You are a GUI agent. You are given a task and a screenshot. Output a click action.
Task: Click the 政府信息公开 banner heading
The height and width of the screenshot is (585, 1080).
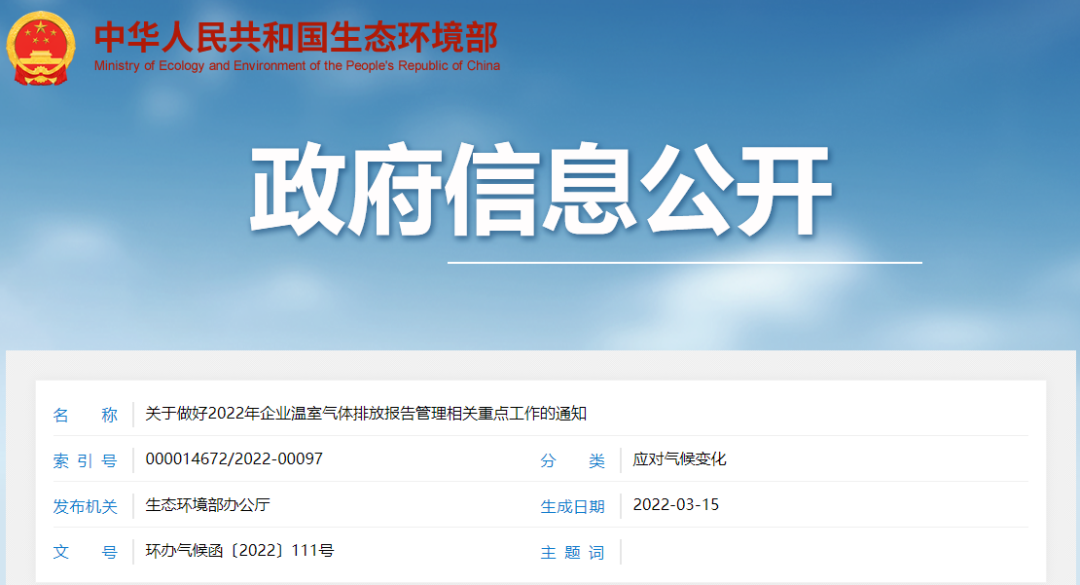pos(541,190)
